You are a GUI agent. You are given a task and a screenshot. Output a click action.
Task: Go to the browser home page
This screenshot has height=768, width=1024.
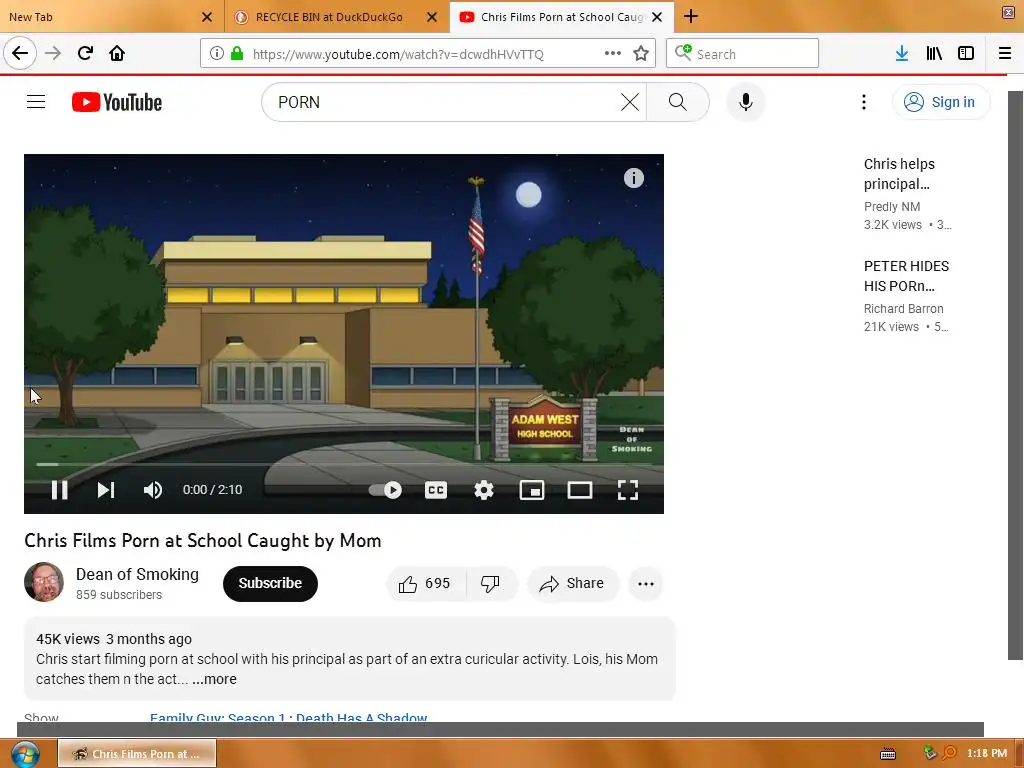click(117, 53)
